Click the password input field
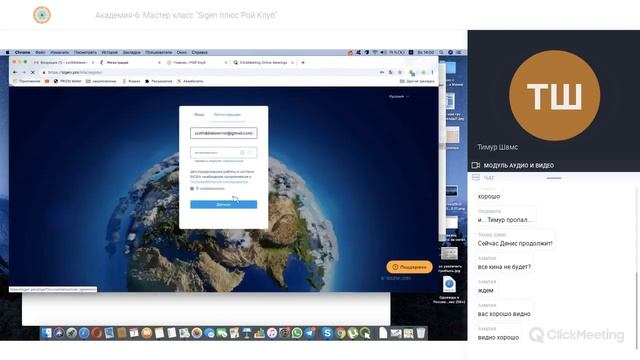This screenshot has width=640, height=360. click(224, 152)
